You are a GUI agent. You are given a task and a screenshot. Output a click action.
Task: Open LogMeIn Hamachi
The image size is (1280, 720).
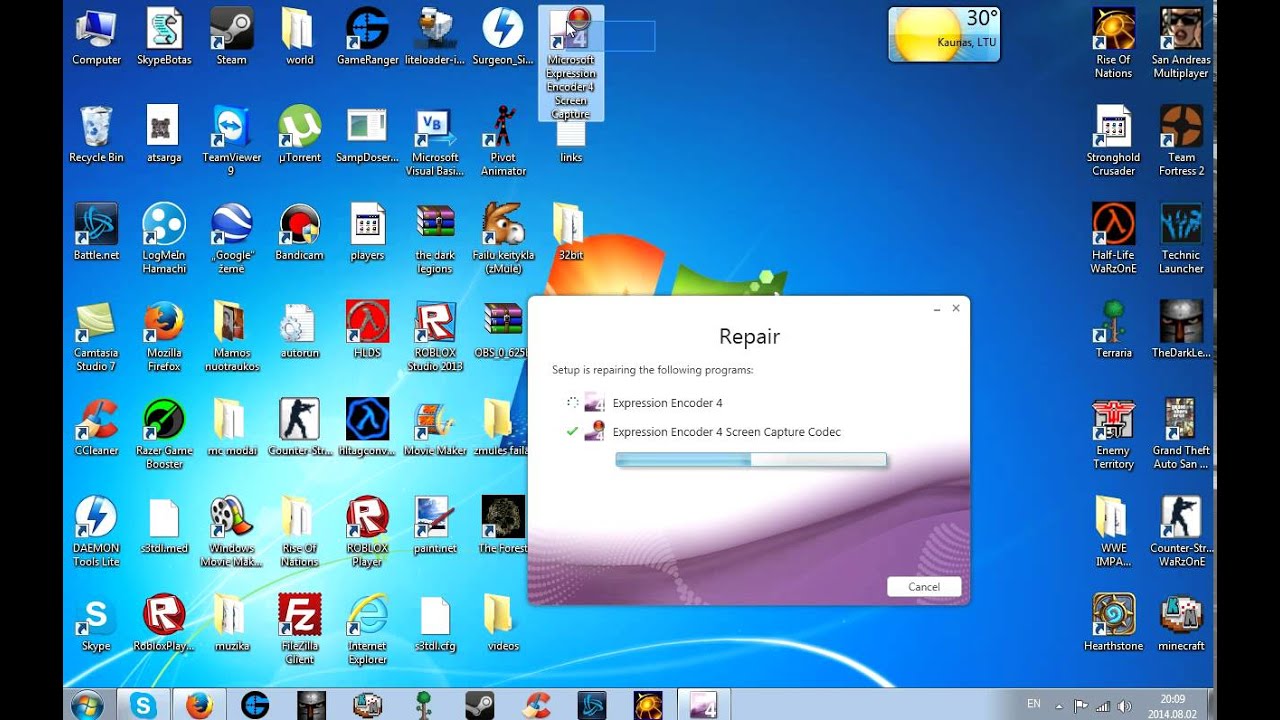tap(164, 238)
